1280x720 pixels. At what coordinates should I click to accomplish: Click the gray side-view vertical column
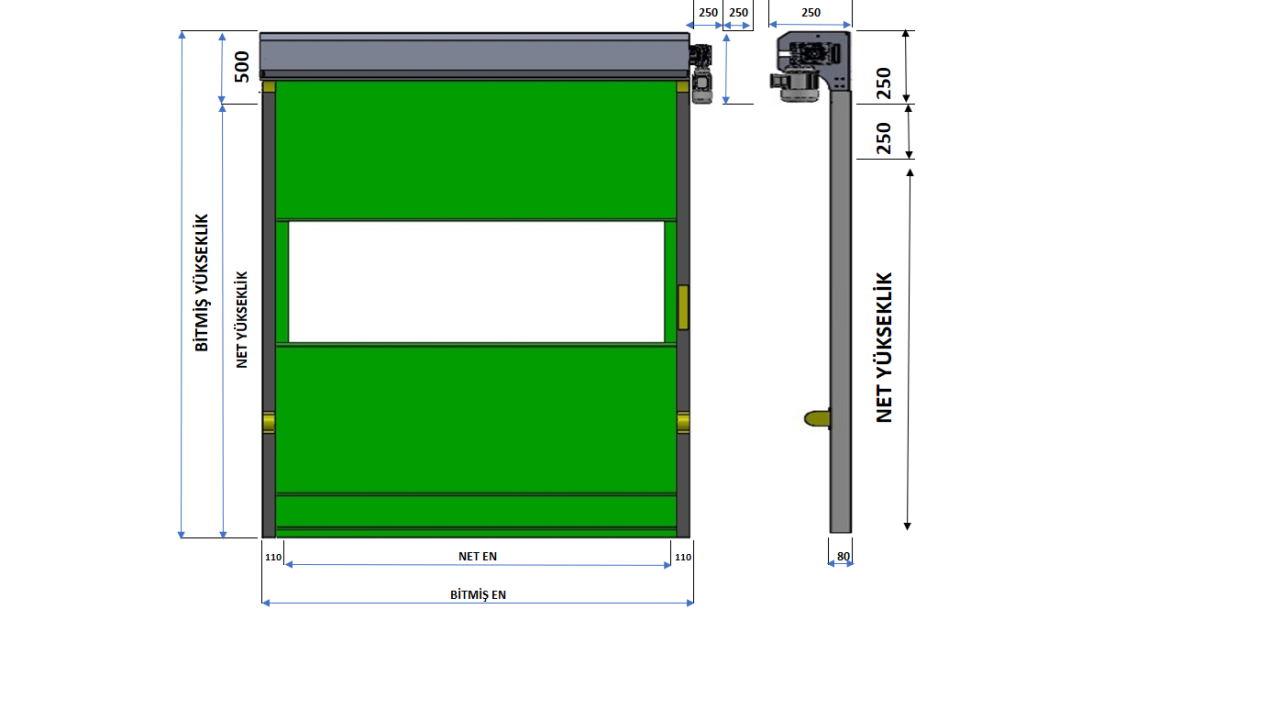840,320
